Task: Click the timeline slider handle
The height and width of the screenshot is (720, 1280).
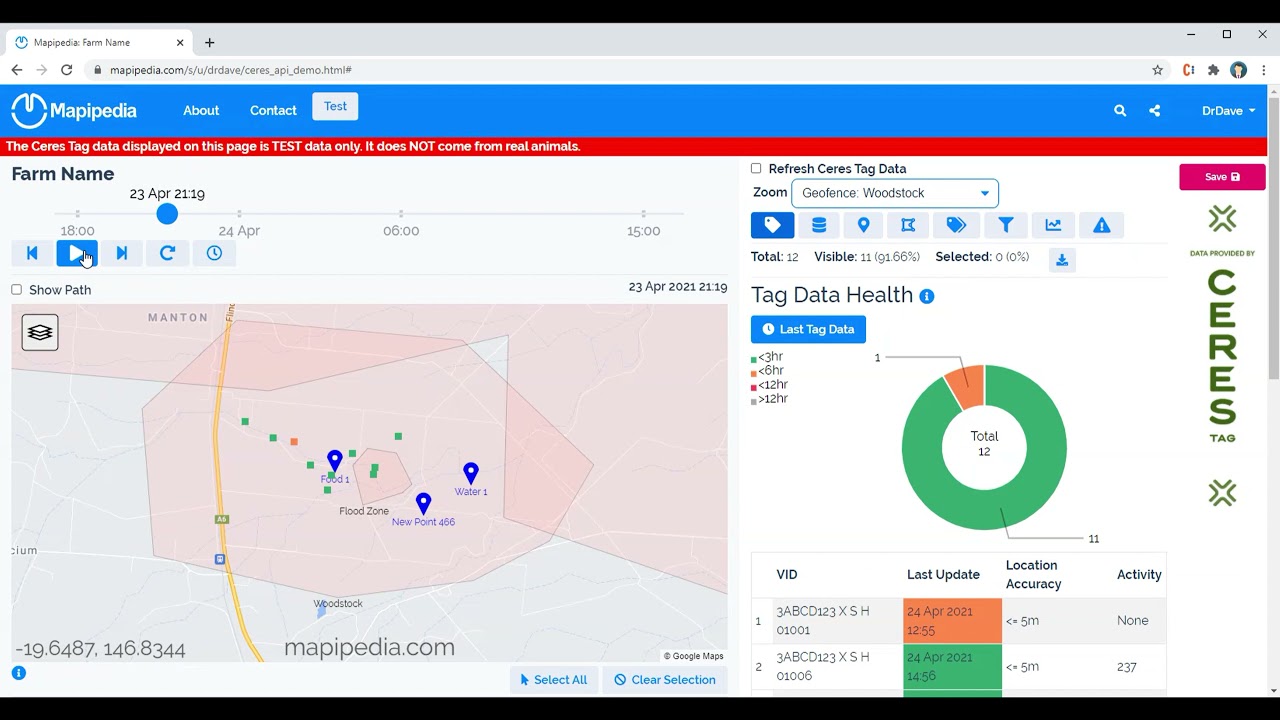Action: pyautogui.click(x=167, y=214)
